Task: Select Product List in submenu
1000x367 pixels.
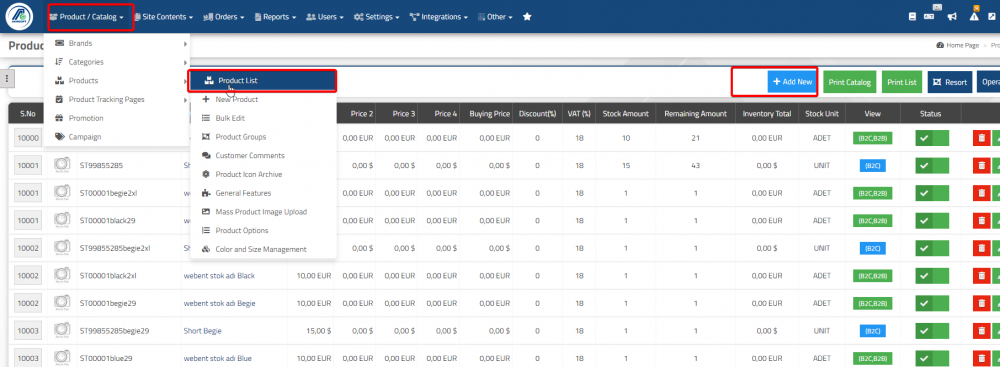Action: pos(262,81)
